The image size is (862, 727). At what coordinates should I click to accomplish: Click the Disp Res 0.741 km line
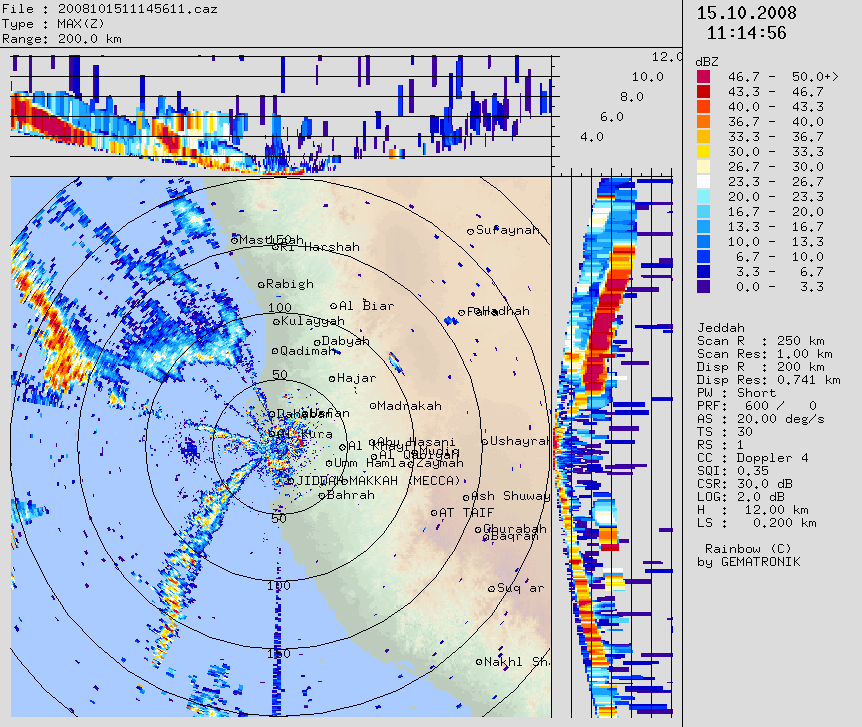[x=769, y=380]
